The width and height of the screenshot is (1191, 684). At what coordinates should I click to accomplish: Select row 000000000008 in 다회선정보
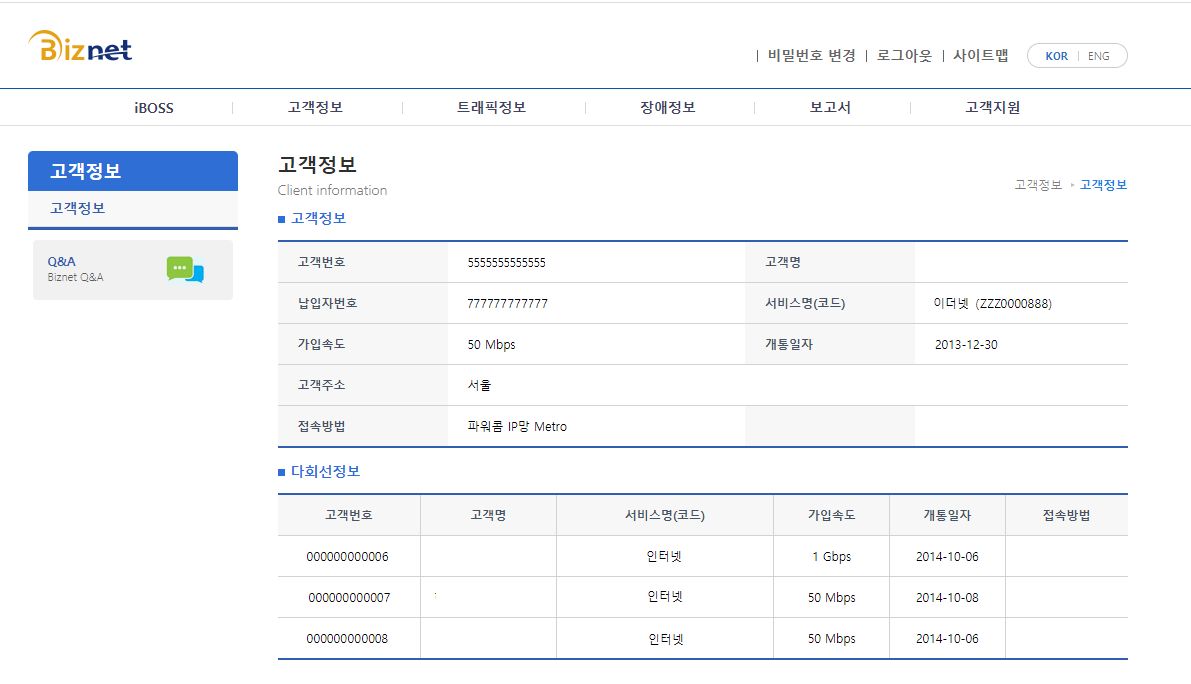pos(347,638)
